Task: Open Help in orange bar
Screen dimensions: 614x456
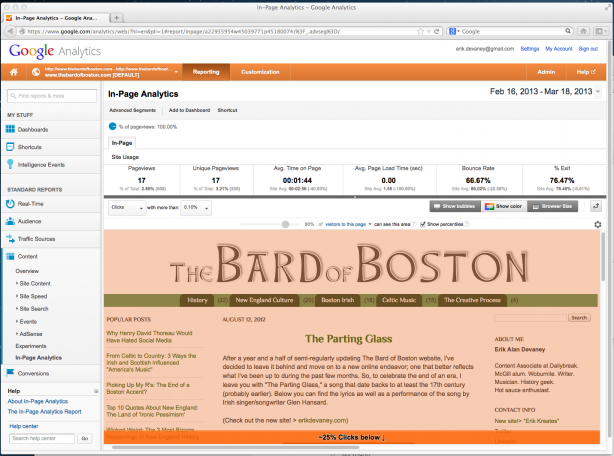Action: pyautogui.click(x=586, y=72)
